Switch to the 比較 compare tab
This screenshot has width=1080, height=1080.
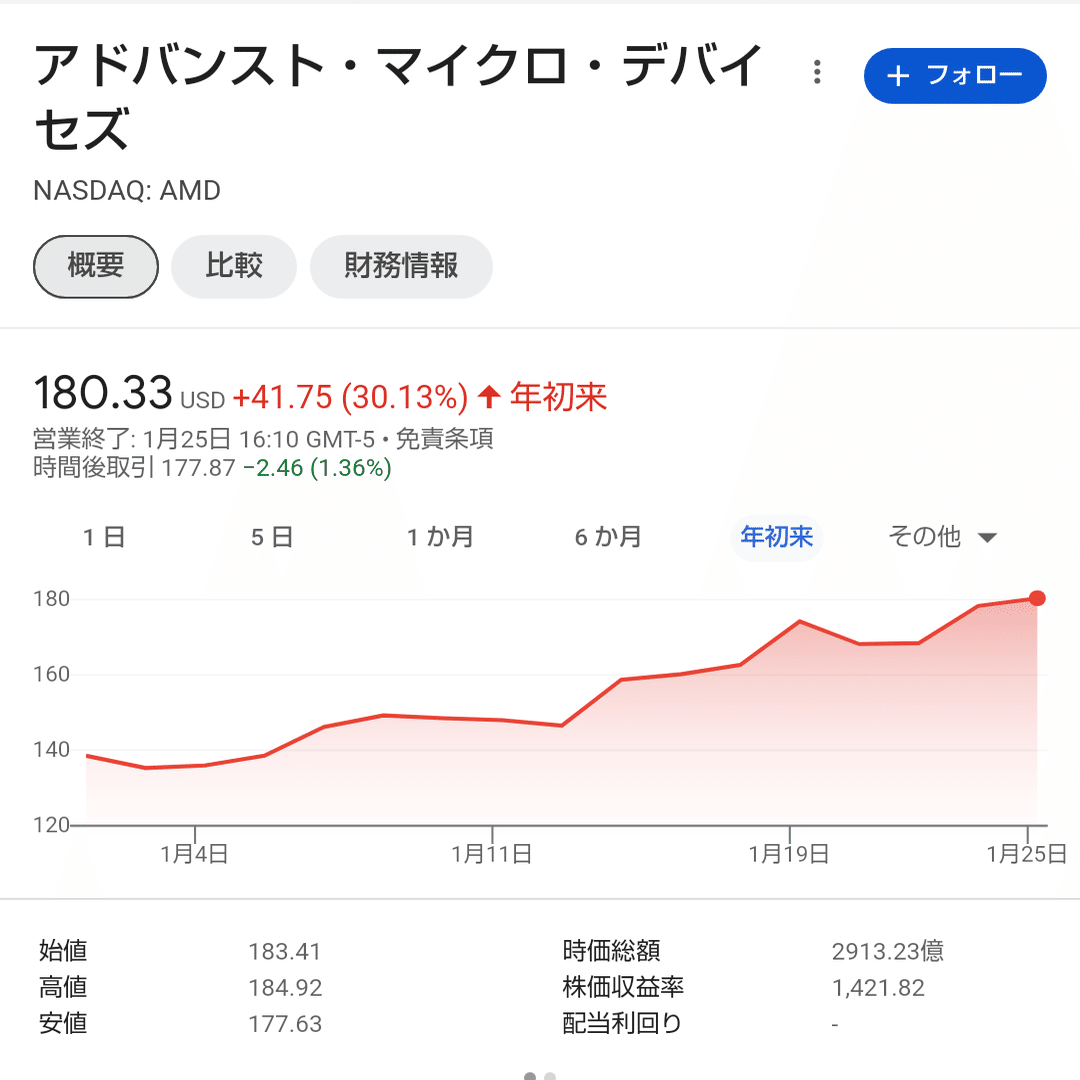pyautogui.click(x=233, y=267)
